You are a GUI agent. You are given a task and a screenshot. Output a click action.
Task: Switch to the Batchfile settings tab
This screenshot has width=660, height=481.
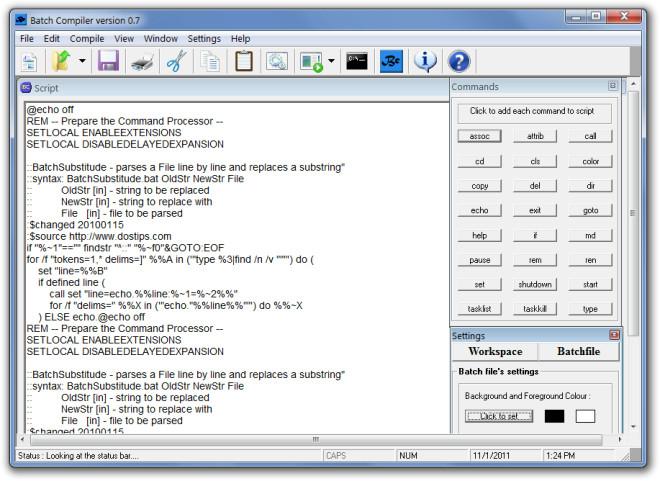point(578,351)
